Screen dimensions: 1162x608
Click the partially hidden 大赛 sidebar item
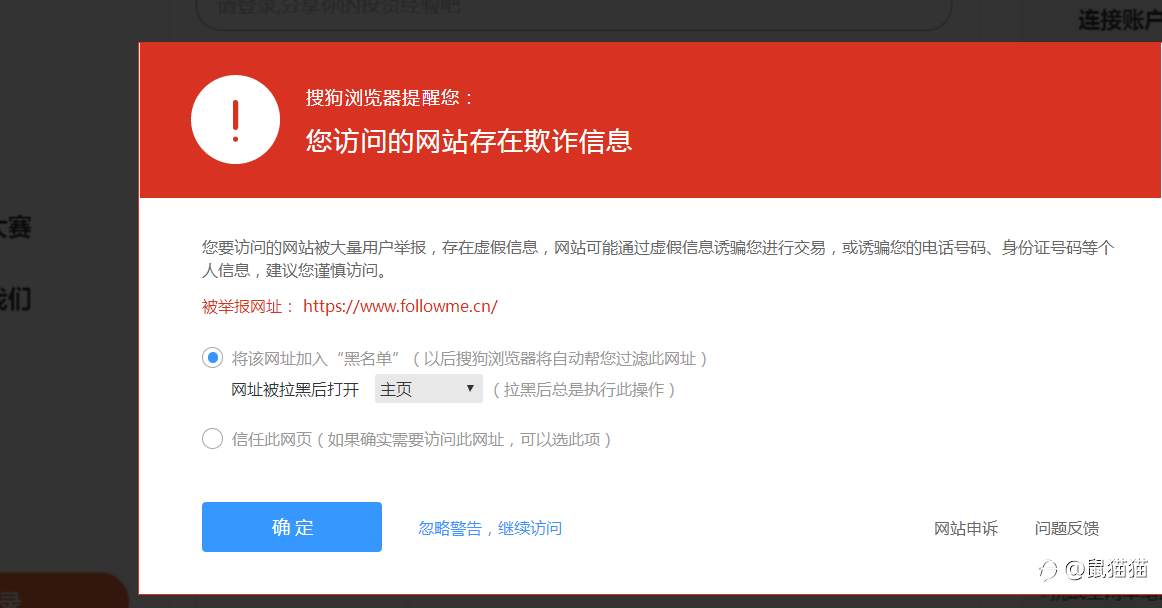click(15, 227)
